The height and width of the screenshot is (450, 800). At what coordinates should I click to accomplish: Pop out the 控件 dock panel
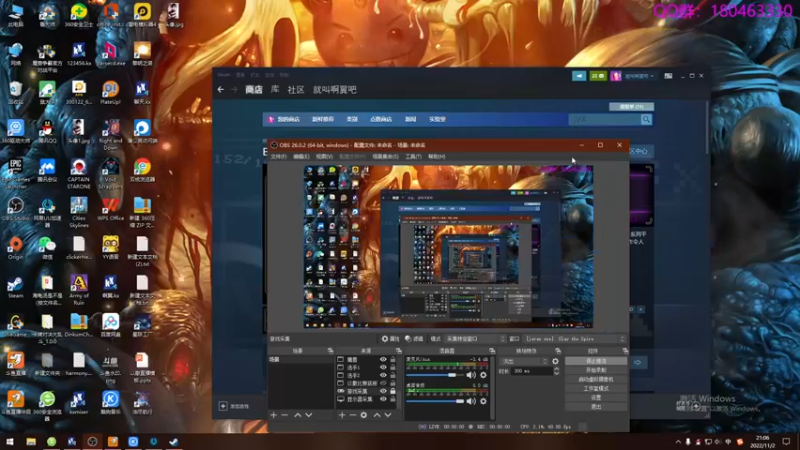625,351
